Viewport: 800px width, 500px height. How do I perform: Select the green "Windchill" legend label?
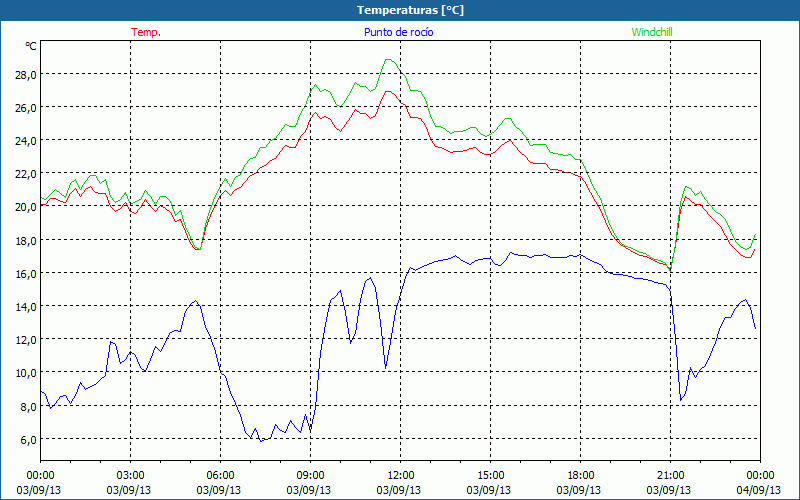tap(652, 32)
